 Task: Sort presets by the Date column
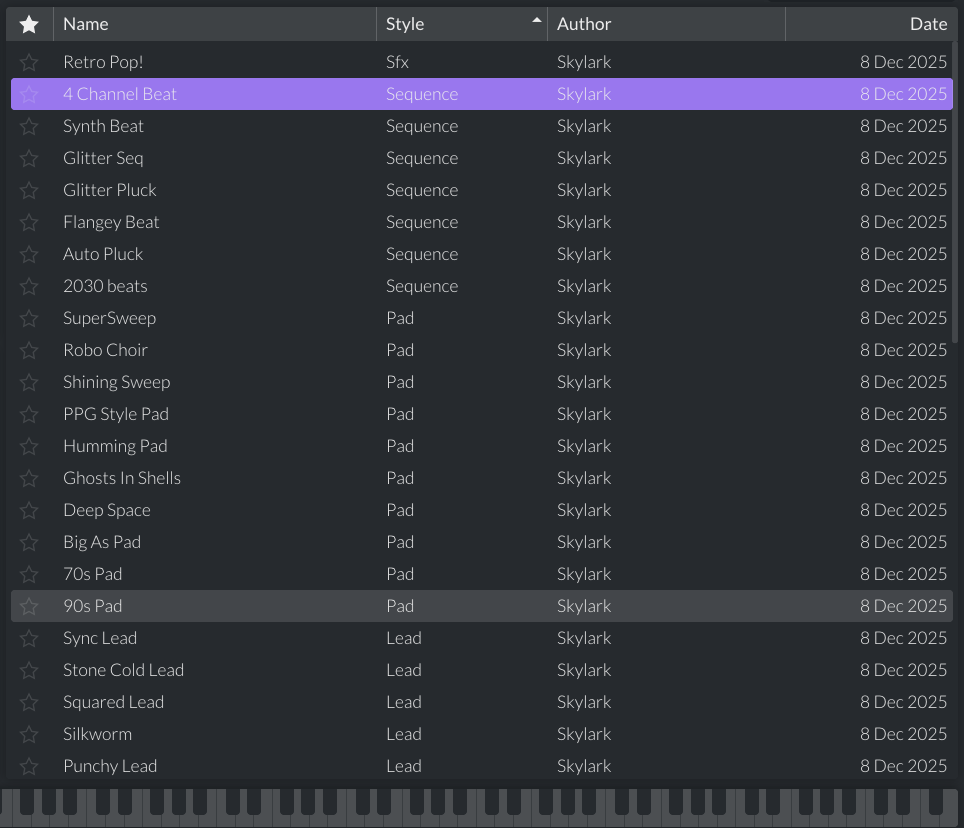(928, 23)
